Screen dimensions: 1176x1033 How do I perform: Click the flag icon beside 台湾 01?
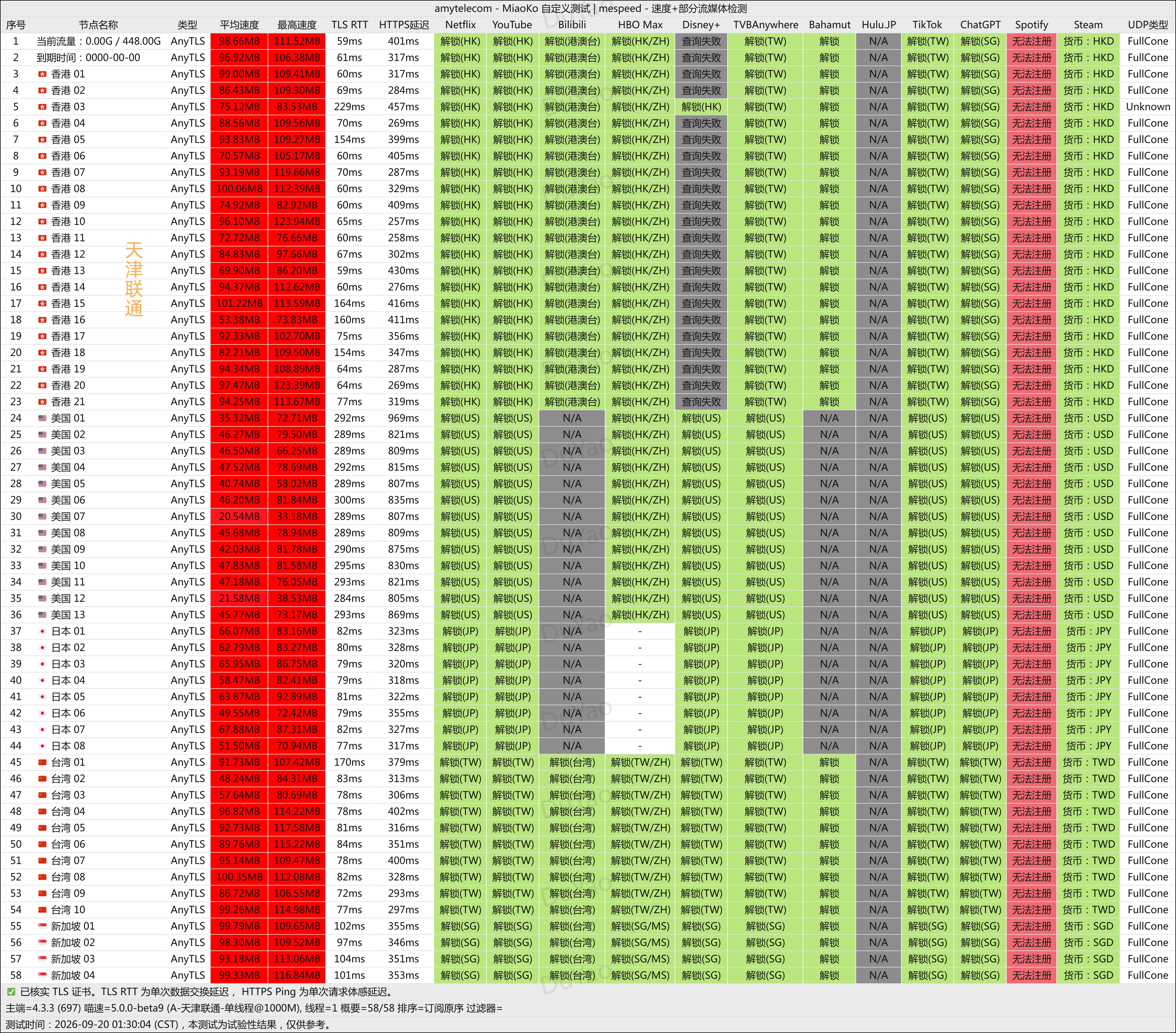click(42, 763)
